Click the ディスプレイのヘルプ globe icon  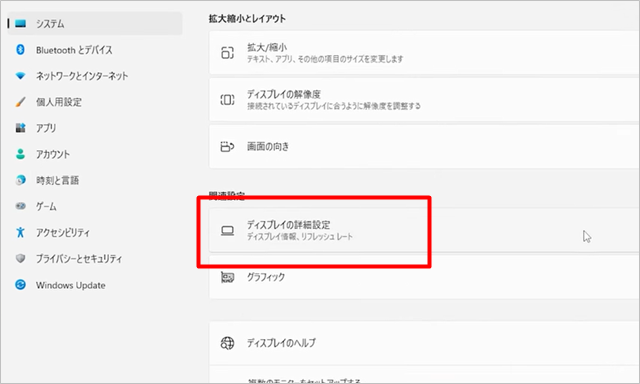click(x=227, y=343)
